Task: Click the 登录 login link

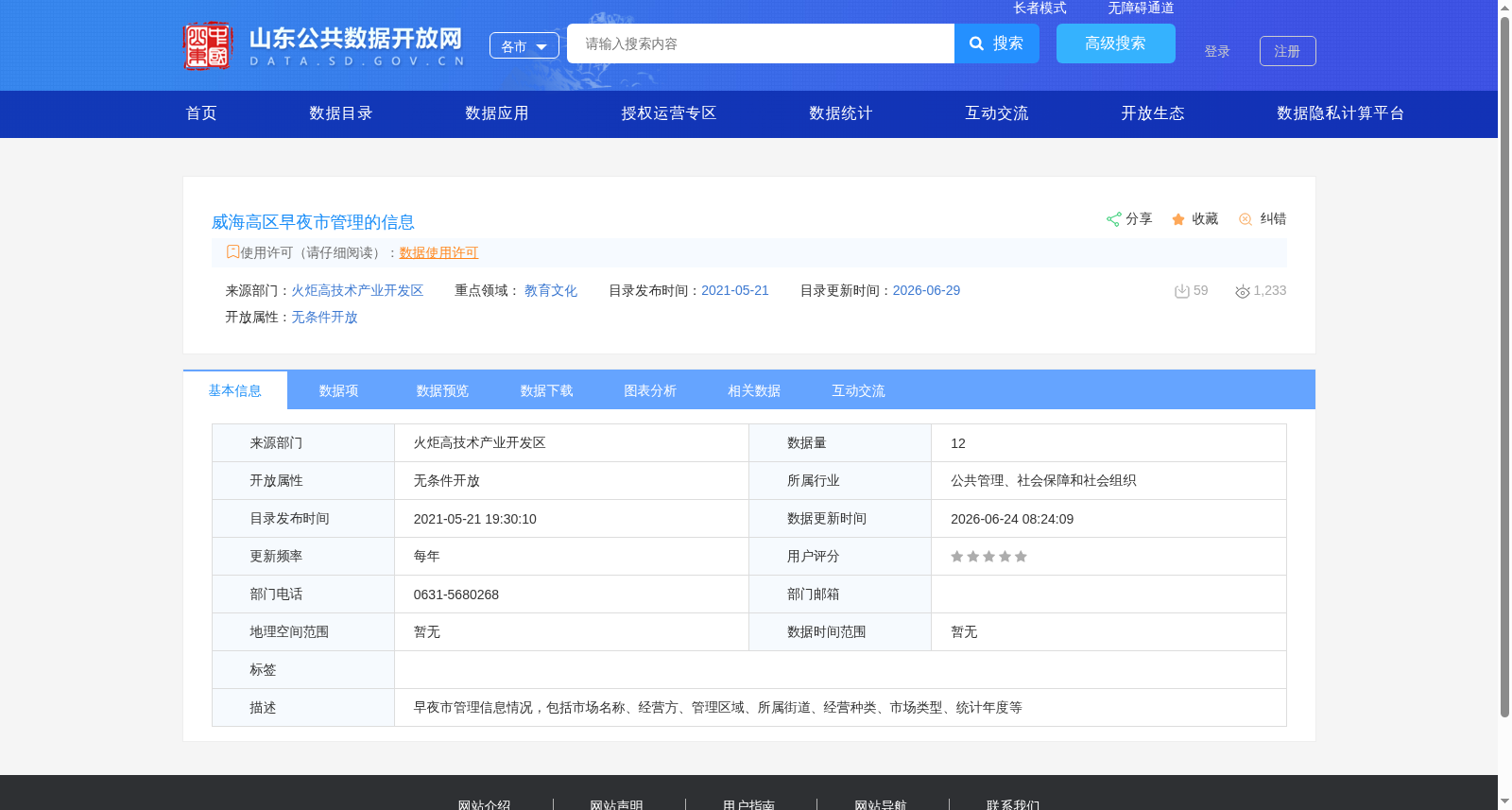Action: point(1217,51)
